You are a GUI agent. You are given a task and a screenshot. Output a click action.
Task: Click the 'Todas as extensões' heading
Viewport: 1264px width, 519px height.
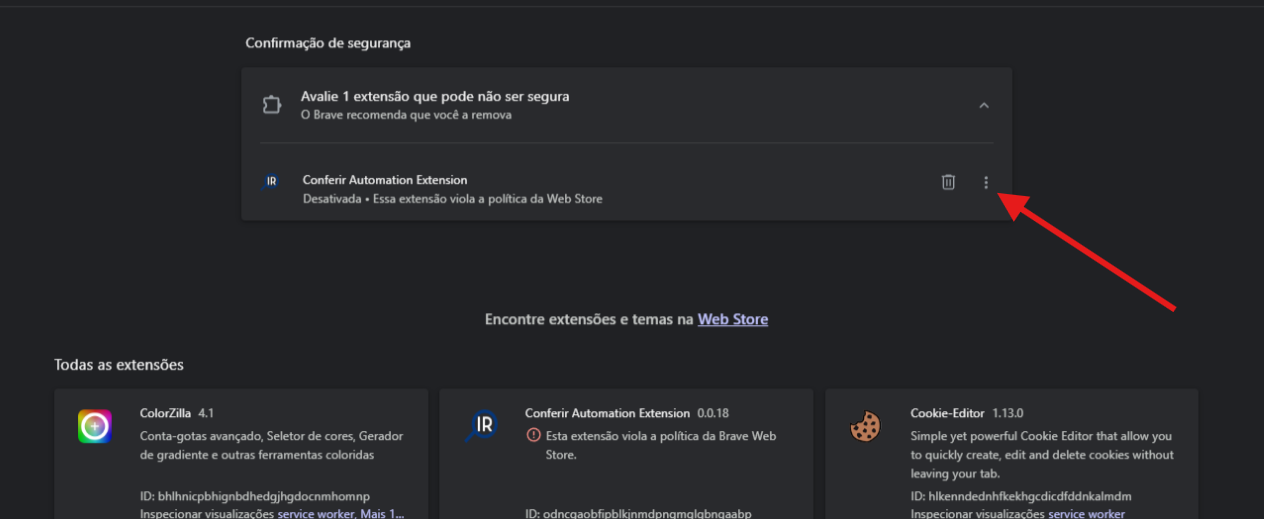[119, 365]
